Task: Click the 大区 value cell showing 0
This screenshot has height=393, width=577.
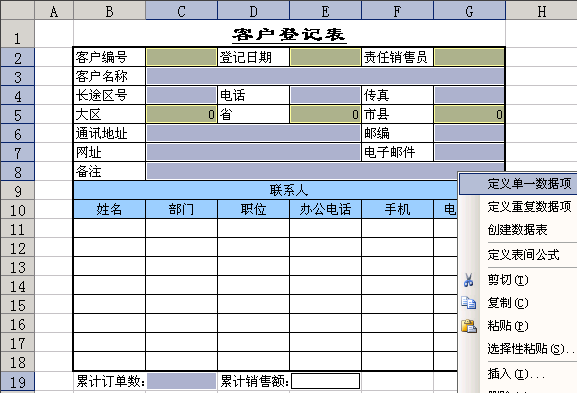Action: [181, 114]
